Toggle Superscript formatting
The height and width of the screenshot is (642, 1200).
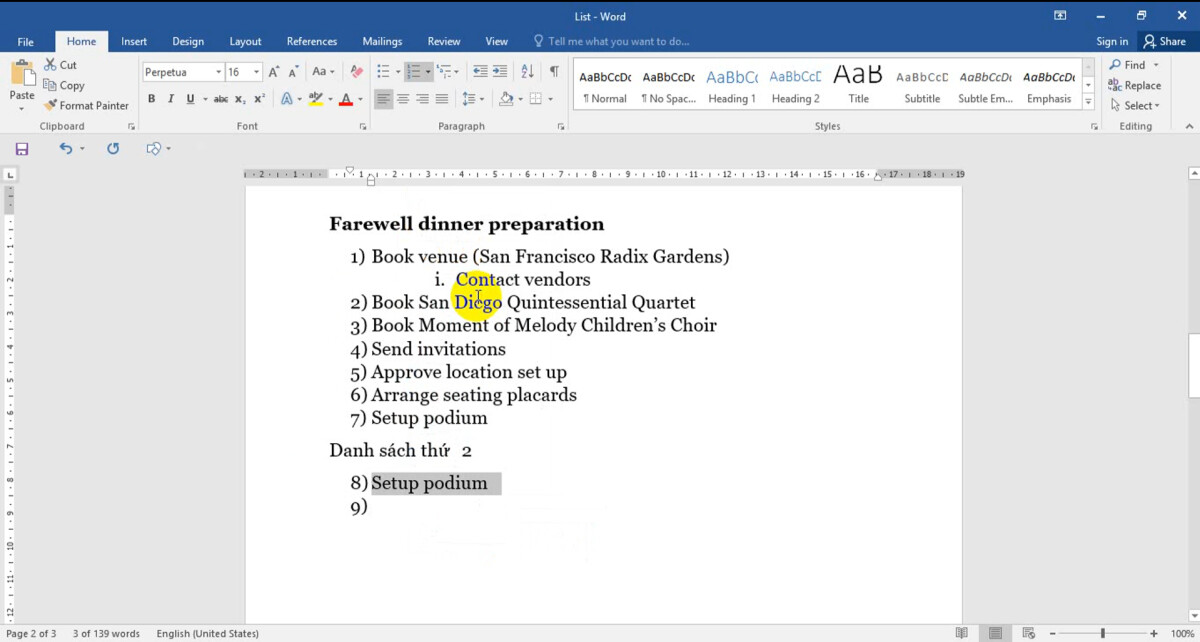click(x=260, y=99)
